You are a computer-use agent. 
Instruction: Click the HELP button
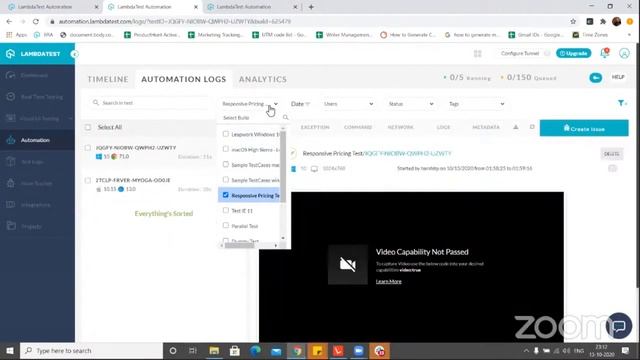tap(618, 77)
